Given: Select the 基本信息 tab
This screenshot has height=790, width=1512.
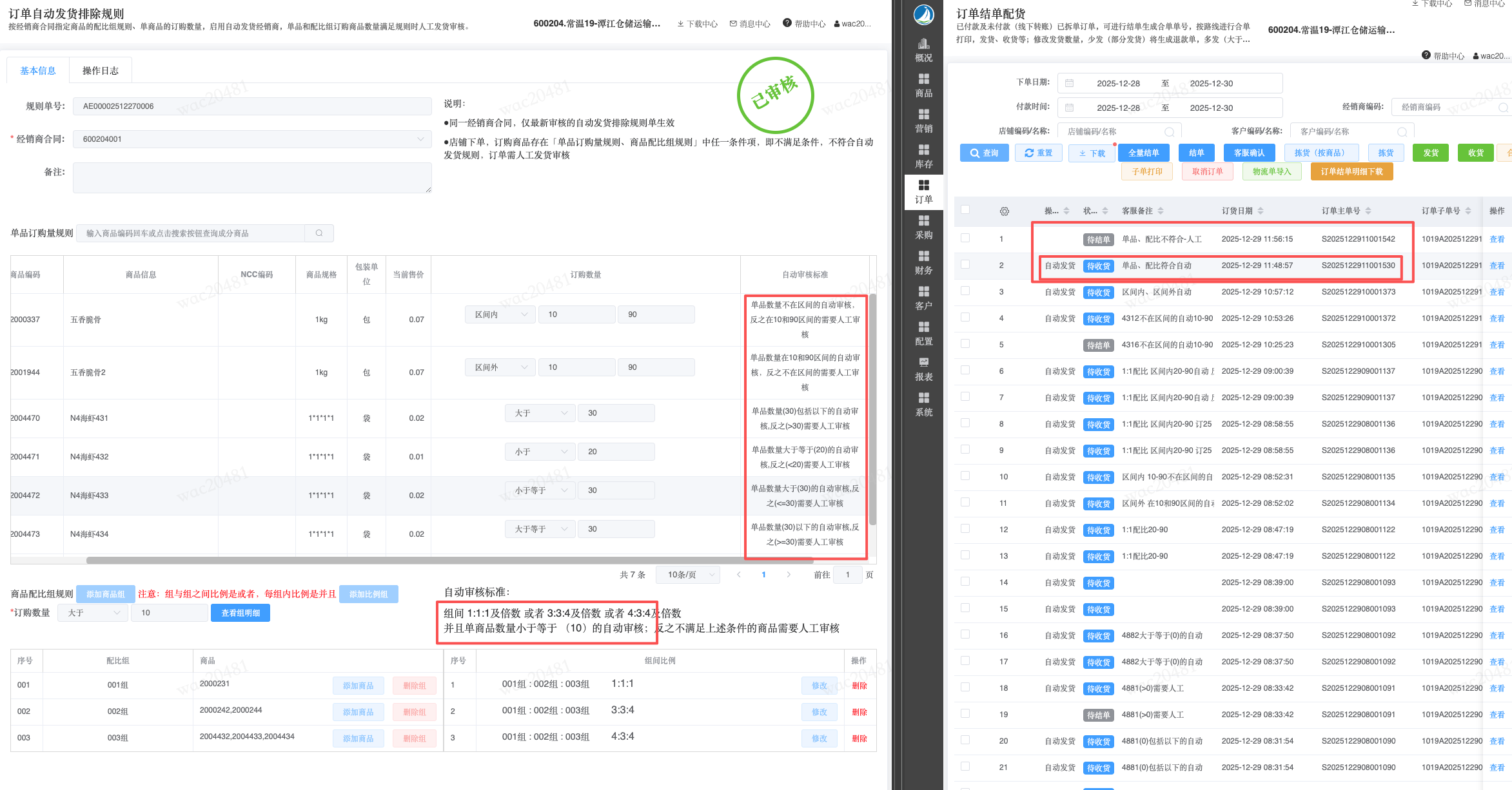Looking at the screenshot, I should pos(38,71).
